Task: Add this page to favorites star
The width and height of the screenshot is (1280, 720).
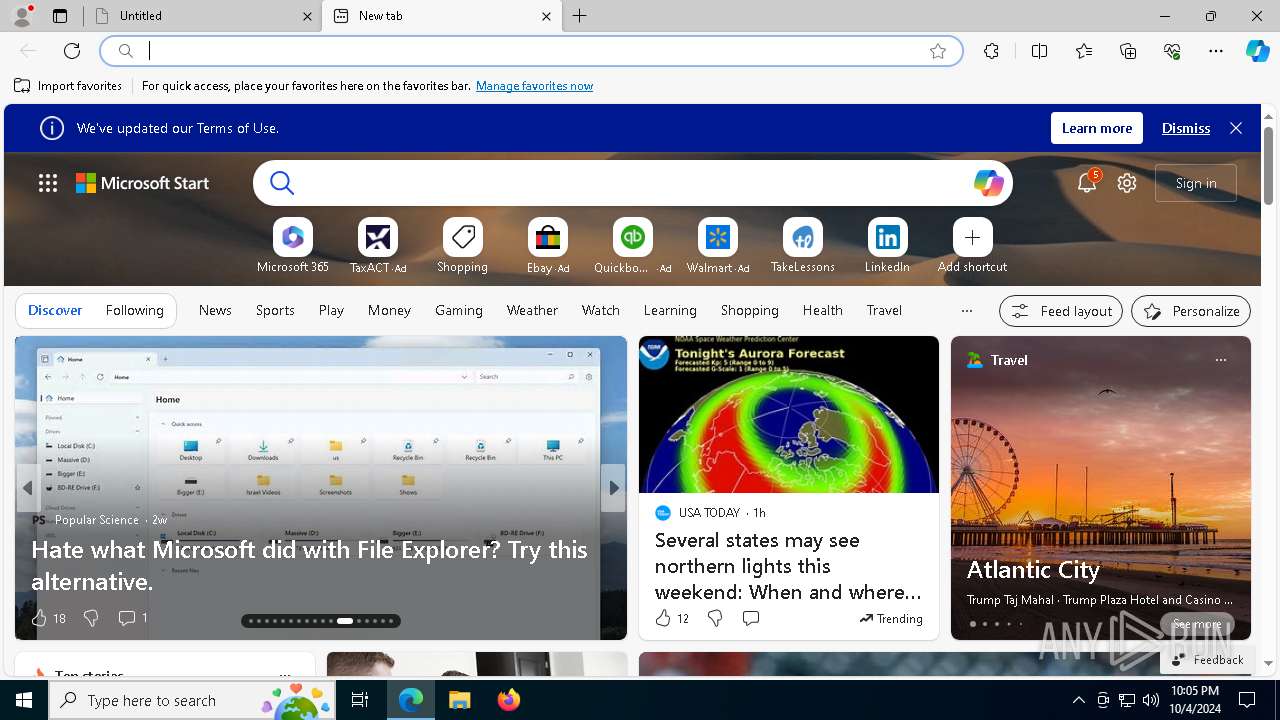Action: 937,51
